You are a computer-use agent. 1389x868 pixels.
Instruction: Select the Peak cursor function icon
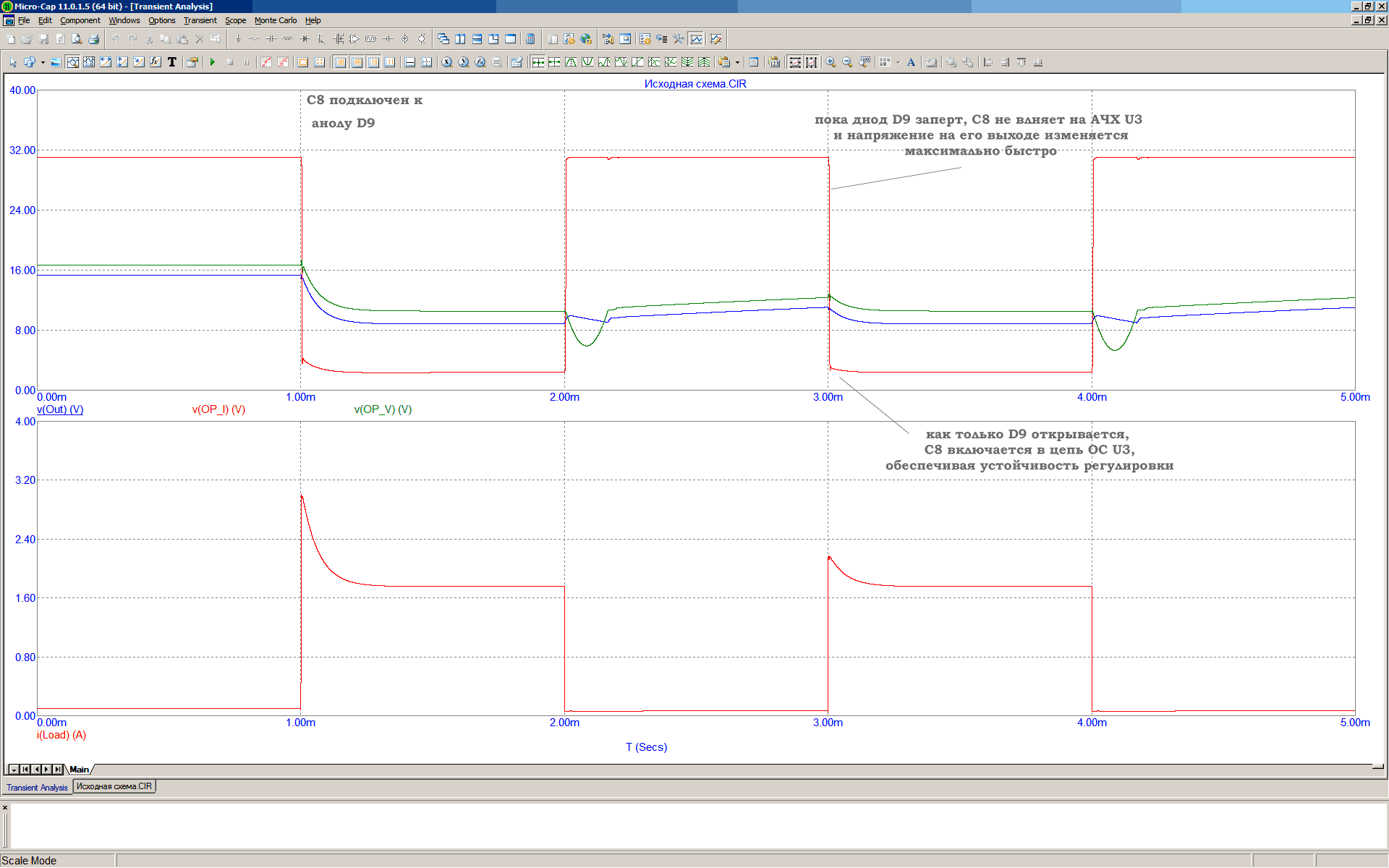pyautogui.click(x=571, y=62)
